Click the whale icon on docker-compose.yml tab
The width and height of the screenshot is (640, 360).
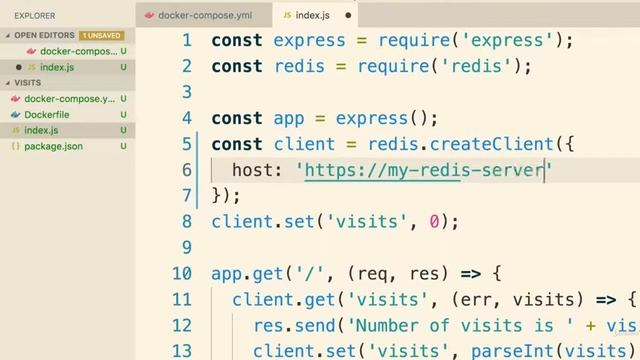tap(149, 16)
